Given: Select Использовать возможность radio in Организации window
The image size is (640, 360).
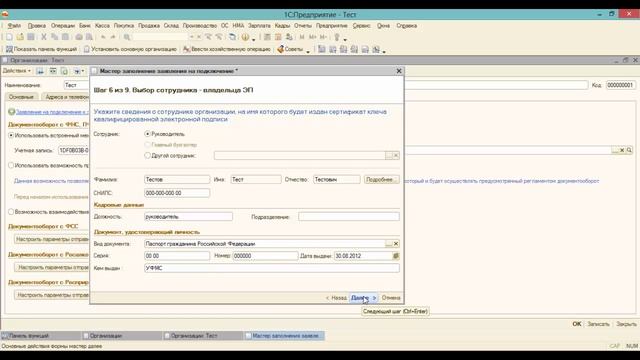Looking at the screenshot, I should (11, 165).
